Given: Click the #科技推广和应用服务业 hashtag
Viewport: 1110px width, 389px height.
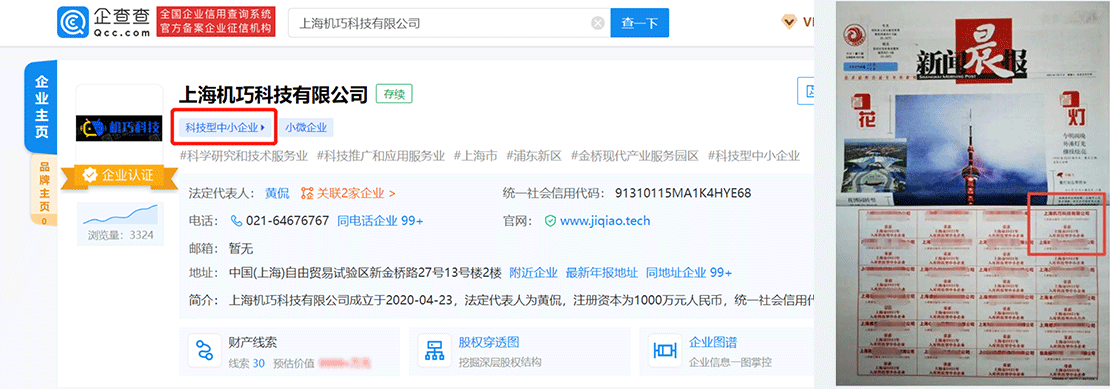Looking at the screenshot, I should [x=381, y=156].
